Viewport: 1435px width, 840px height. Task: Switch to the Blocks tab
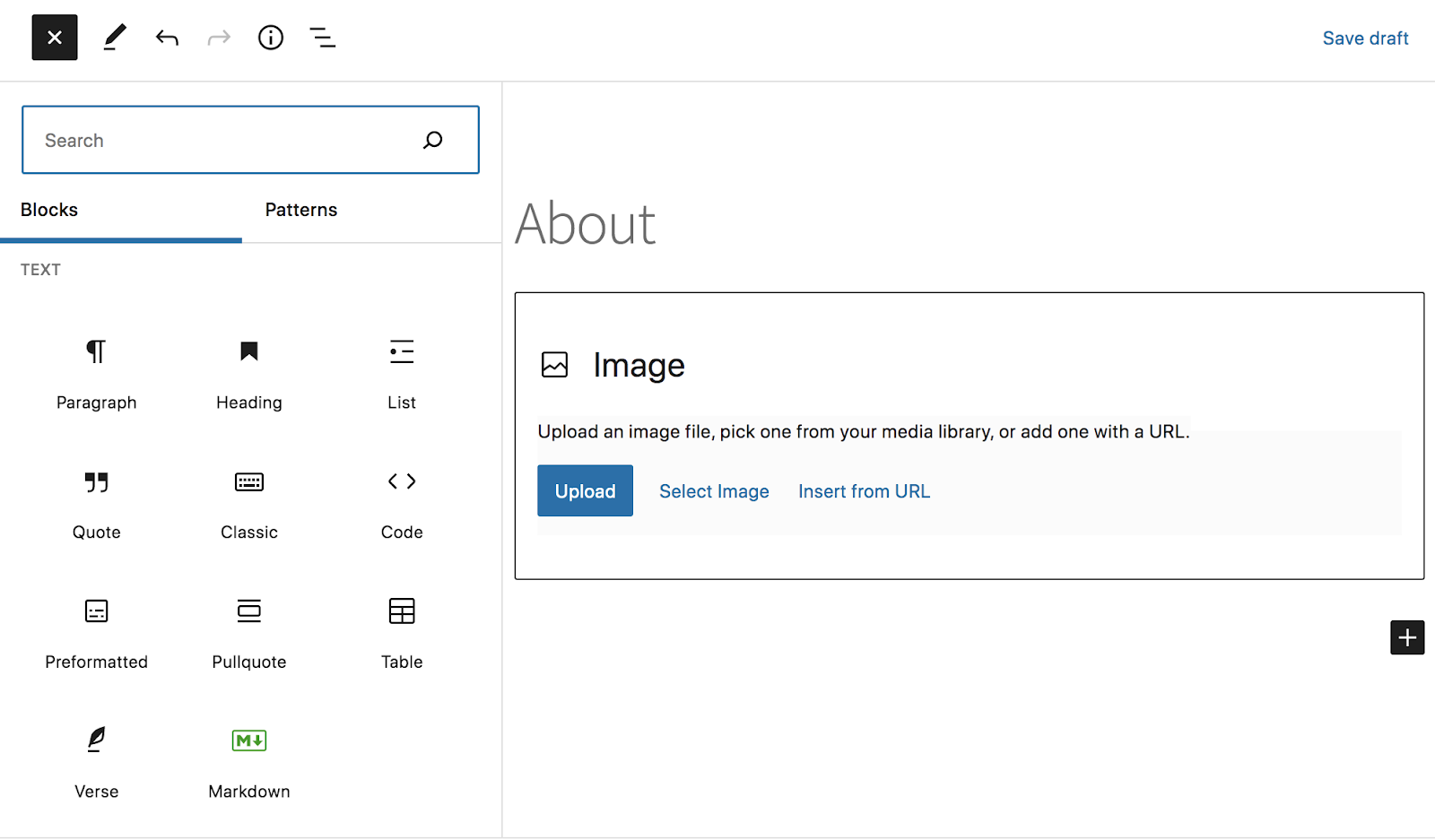(x=49, y=210)
